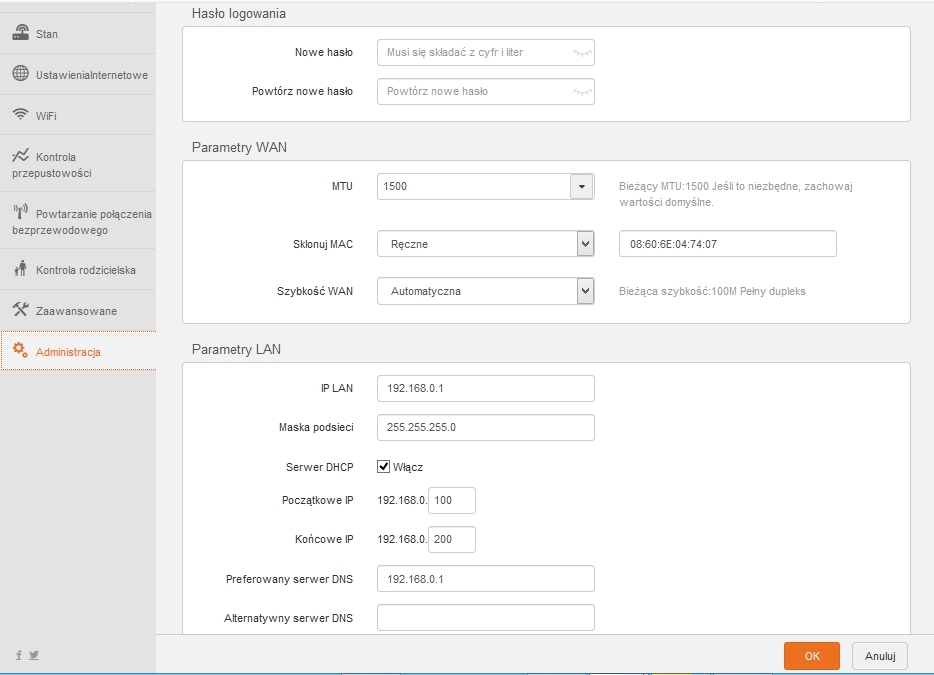
Task: Expand the Sklonuj MAC dropdown
Action: (x=586, y=244)
